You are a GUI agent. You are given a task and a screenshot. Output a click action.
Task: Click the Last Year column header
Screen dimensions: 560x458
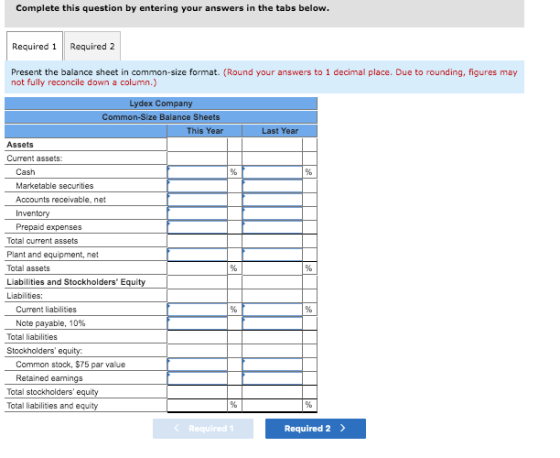(280, 131)
